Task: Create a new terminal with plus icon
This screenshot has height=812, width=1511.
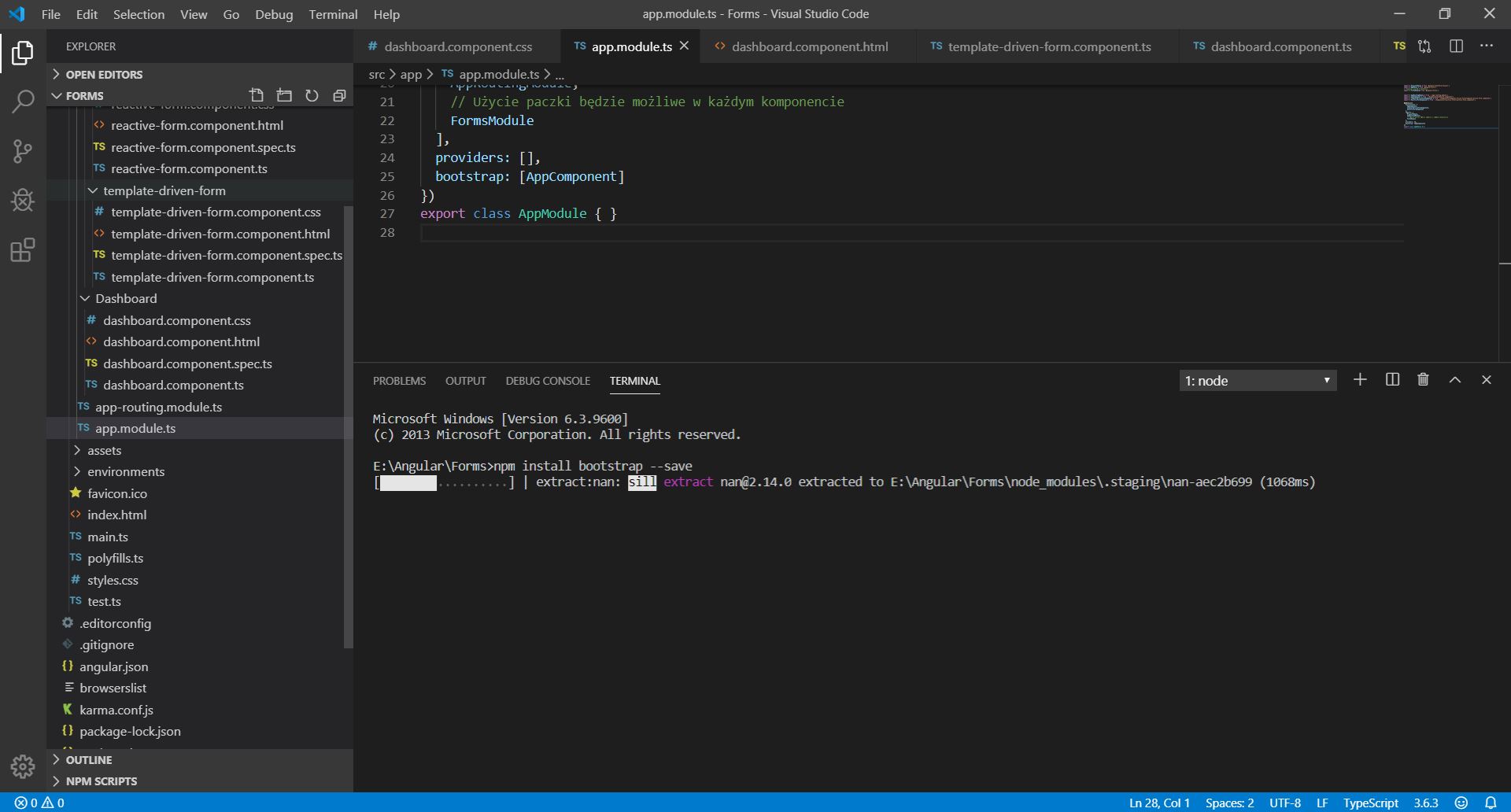Action: tap(1360, 380)
